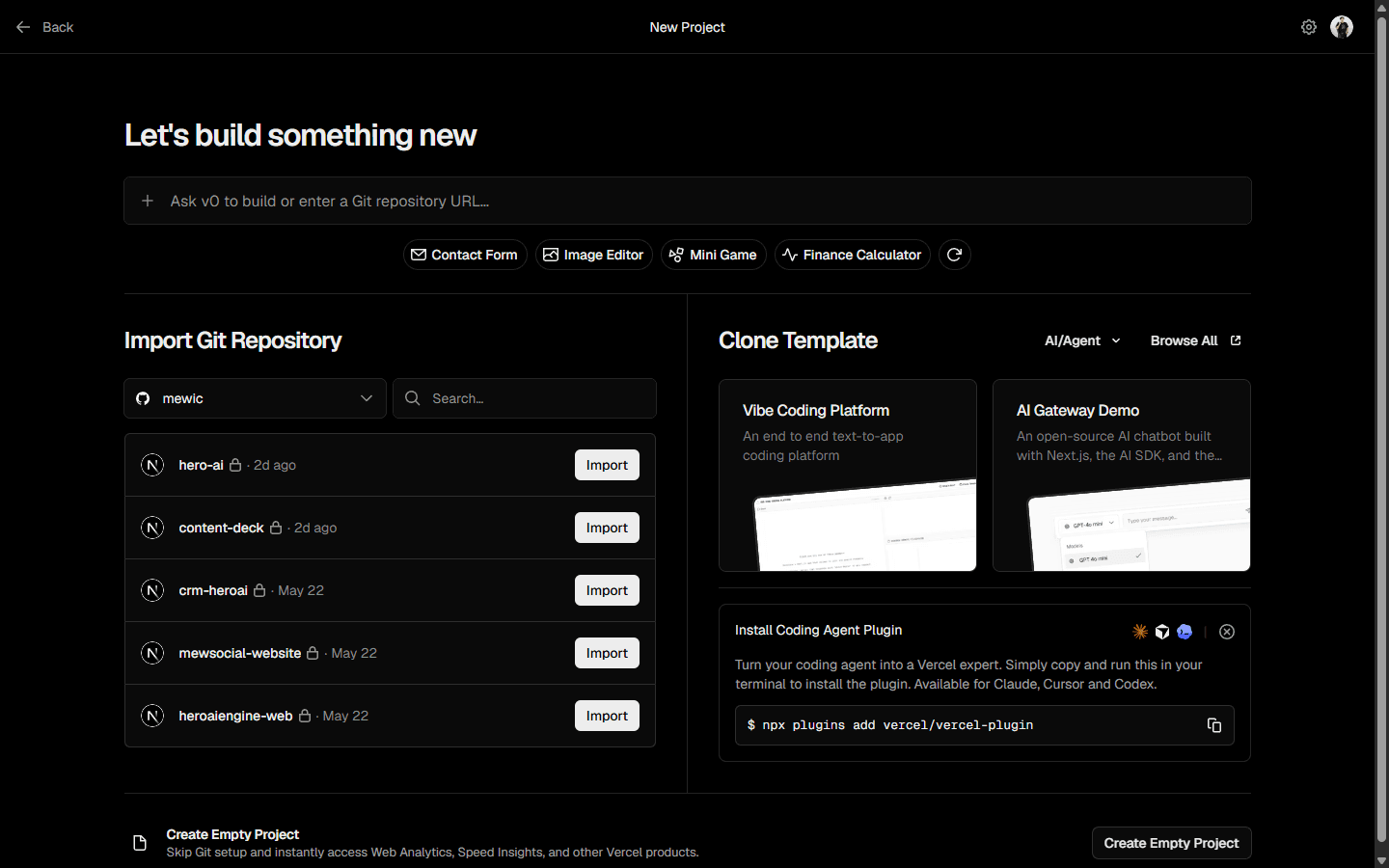Click the lock icon next to mewsocial-website

pos(313,653)
